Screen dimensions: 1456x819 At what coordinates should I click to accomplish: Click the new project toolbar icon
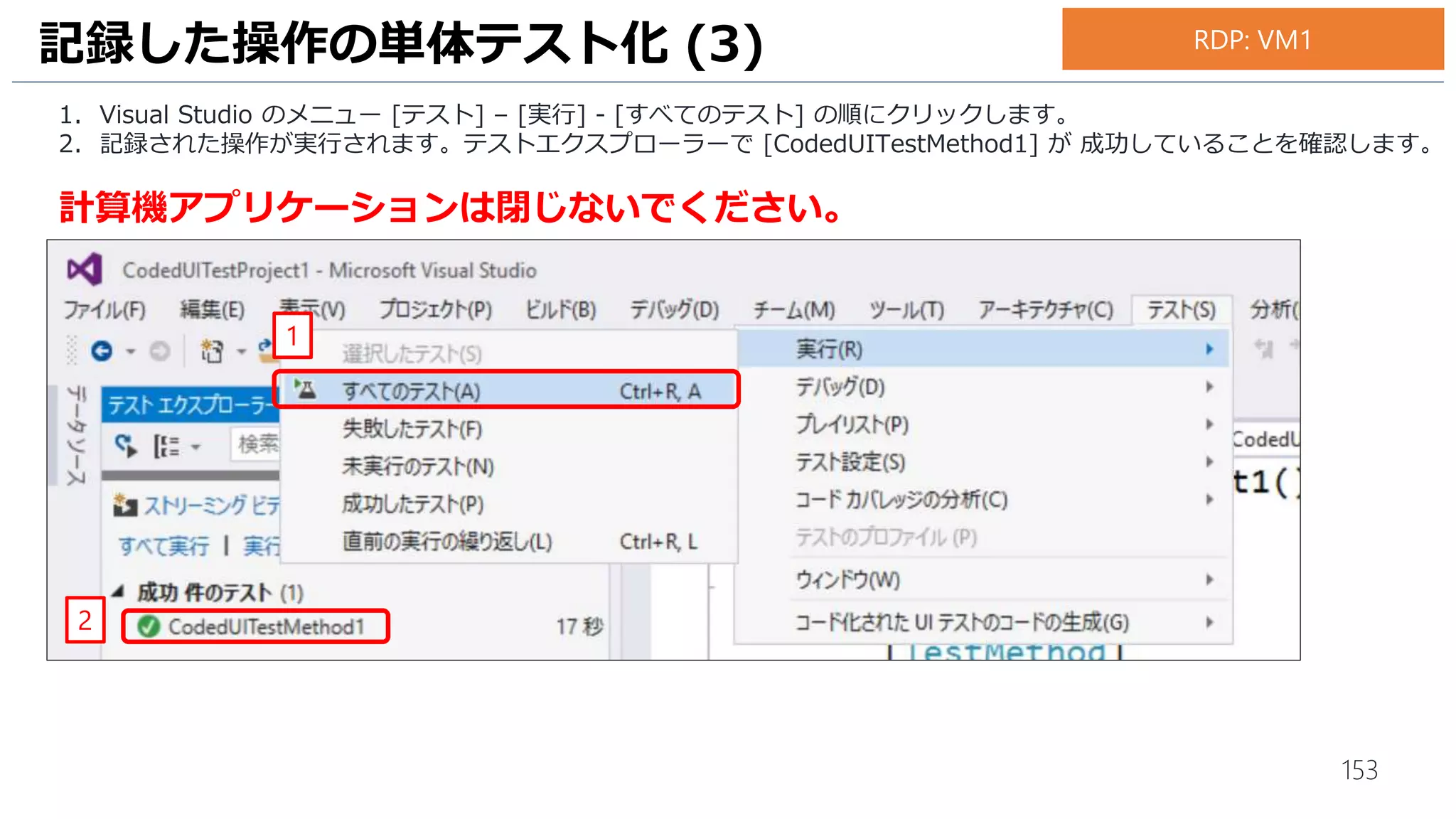(212, 350)
